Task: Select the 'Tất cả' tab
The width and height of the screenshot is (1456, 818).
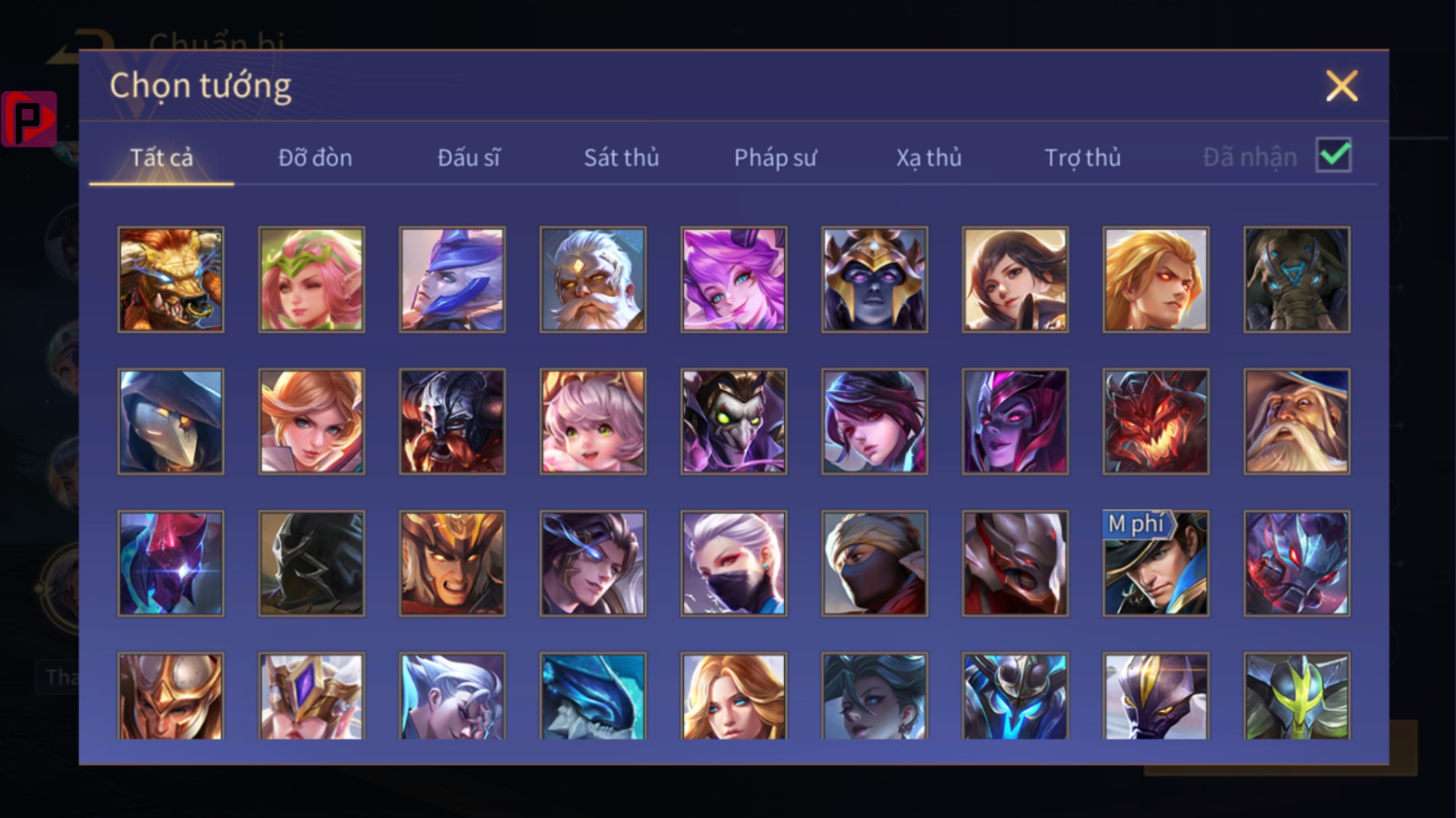Action: point(161,157)
